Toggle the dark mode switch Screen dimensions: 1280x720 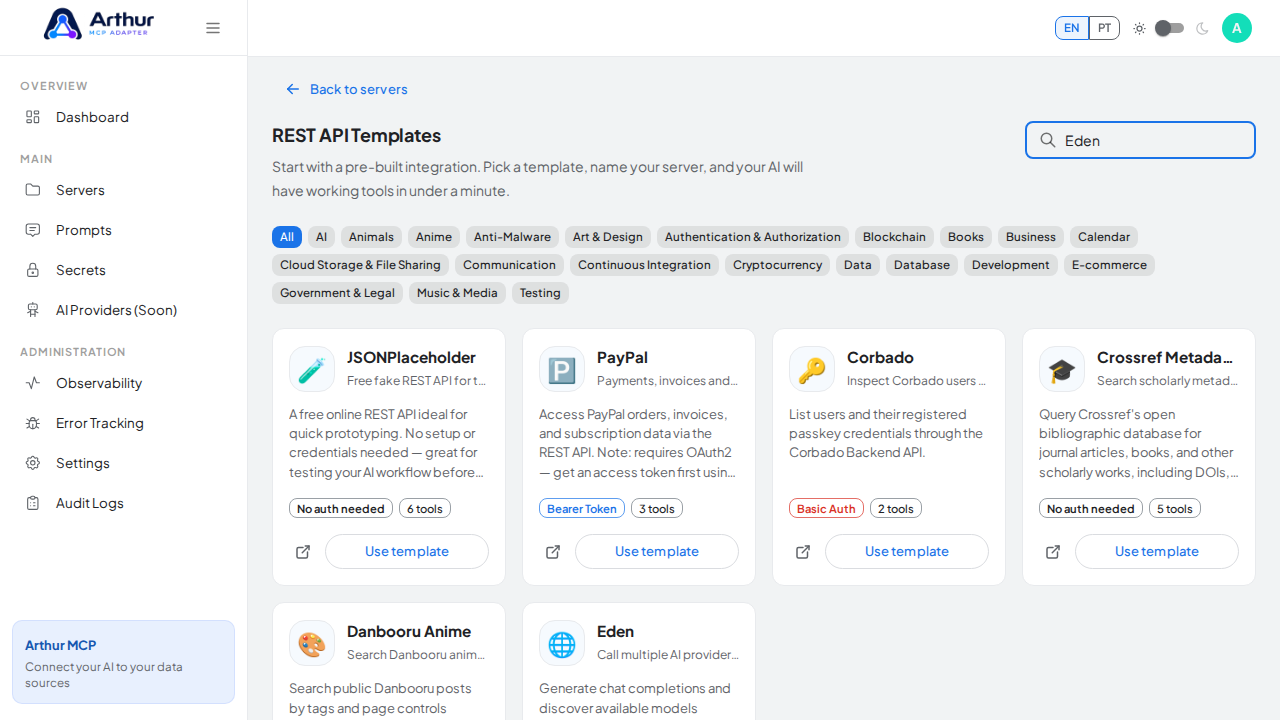(1170, 28)
